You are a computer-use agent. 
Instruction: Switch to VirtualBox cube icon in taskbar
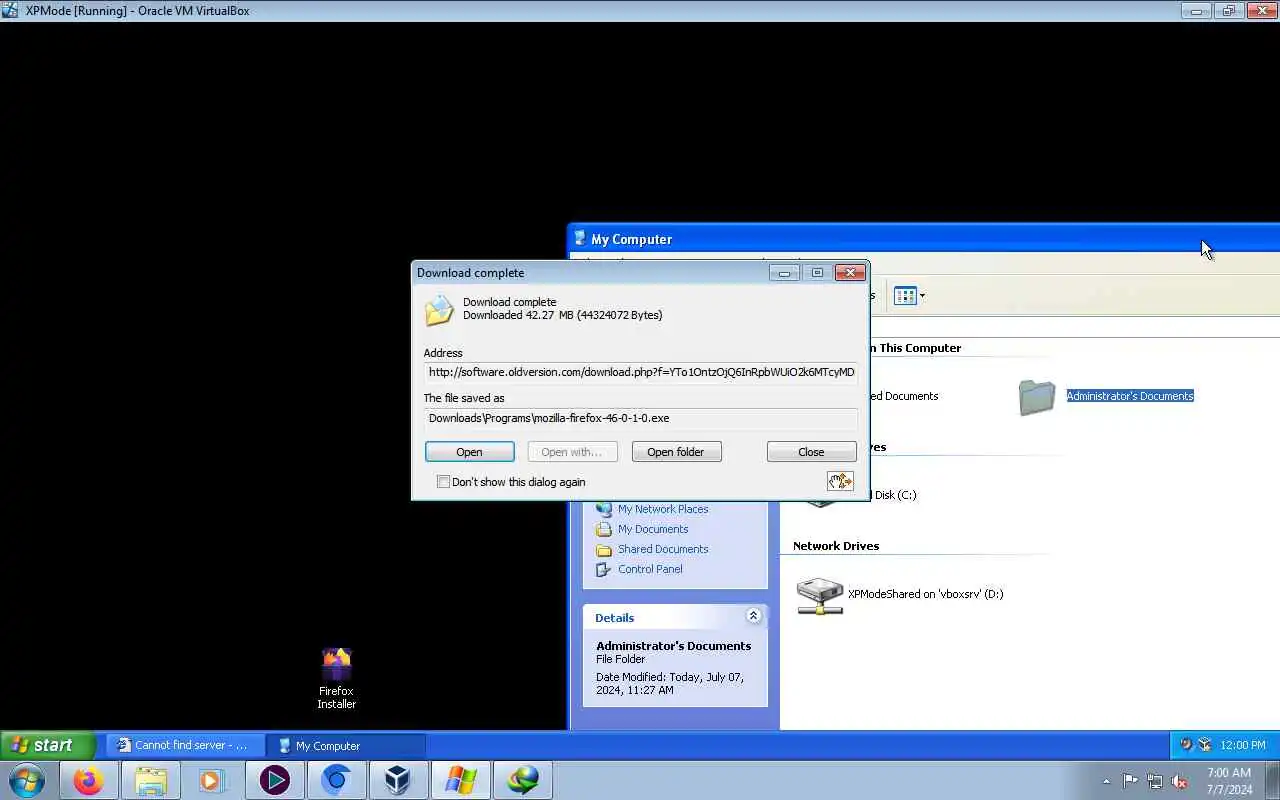398,780
